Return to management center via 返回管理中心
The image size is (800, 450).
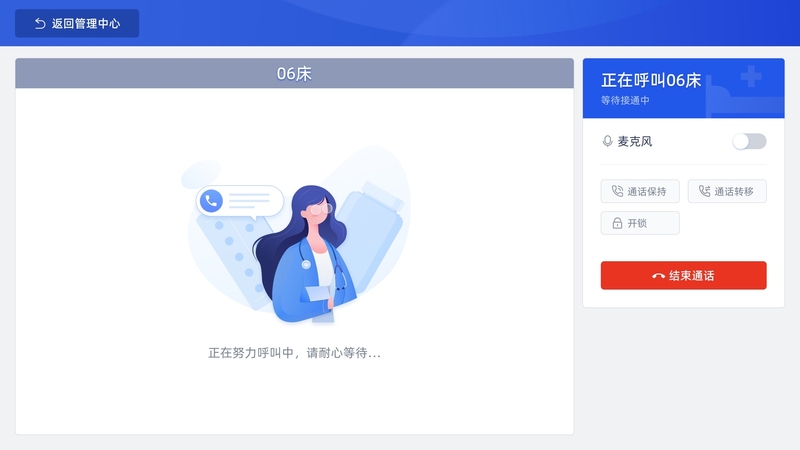point(77,23)
